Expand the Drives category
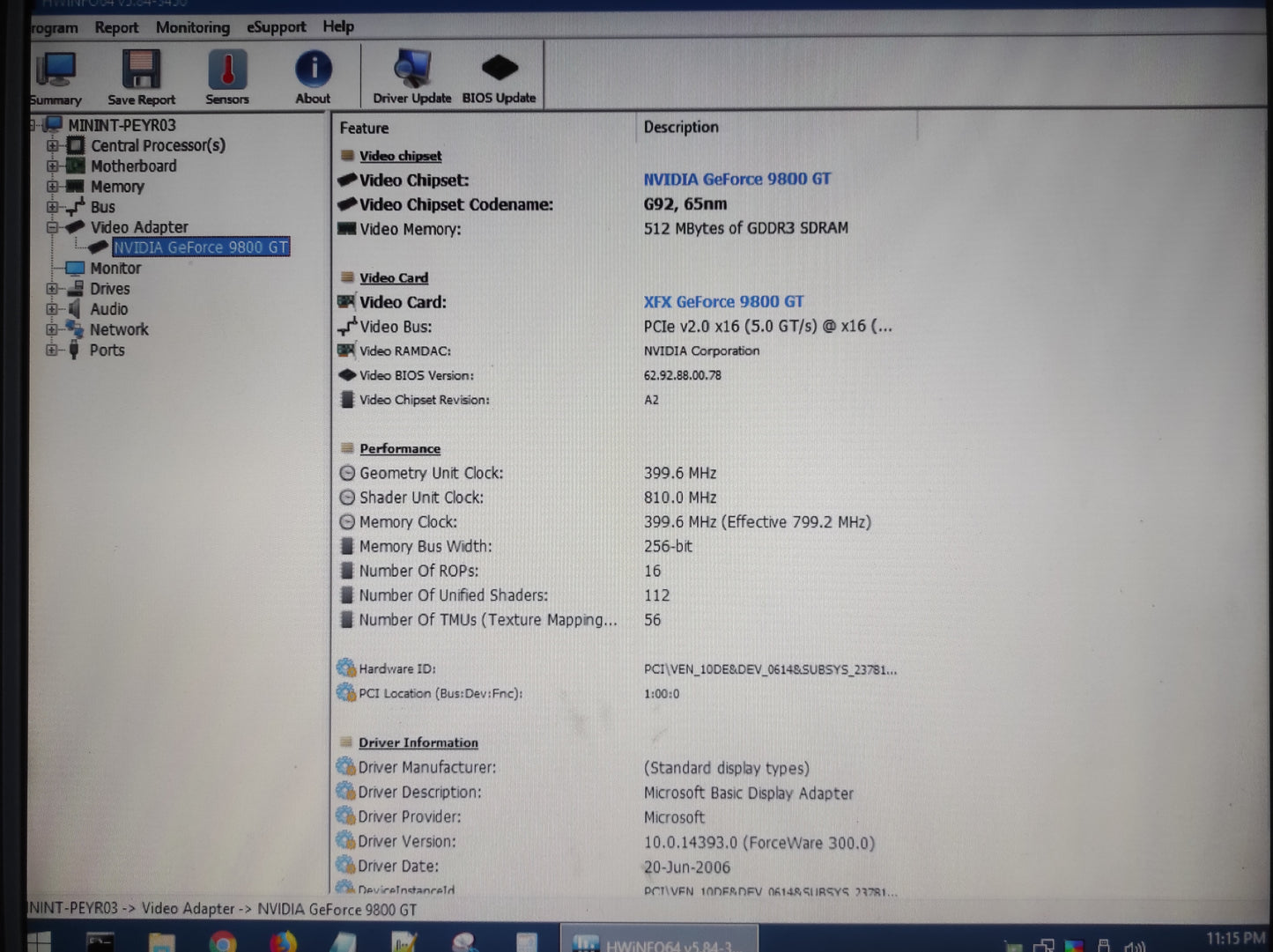The height and width of the screenshot is (952, 1273). coord(51,289)
